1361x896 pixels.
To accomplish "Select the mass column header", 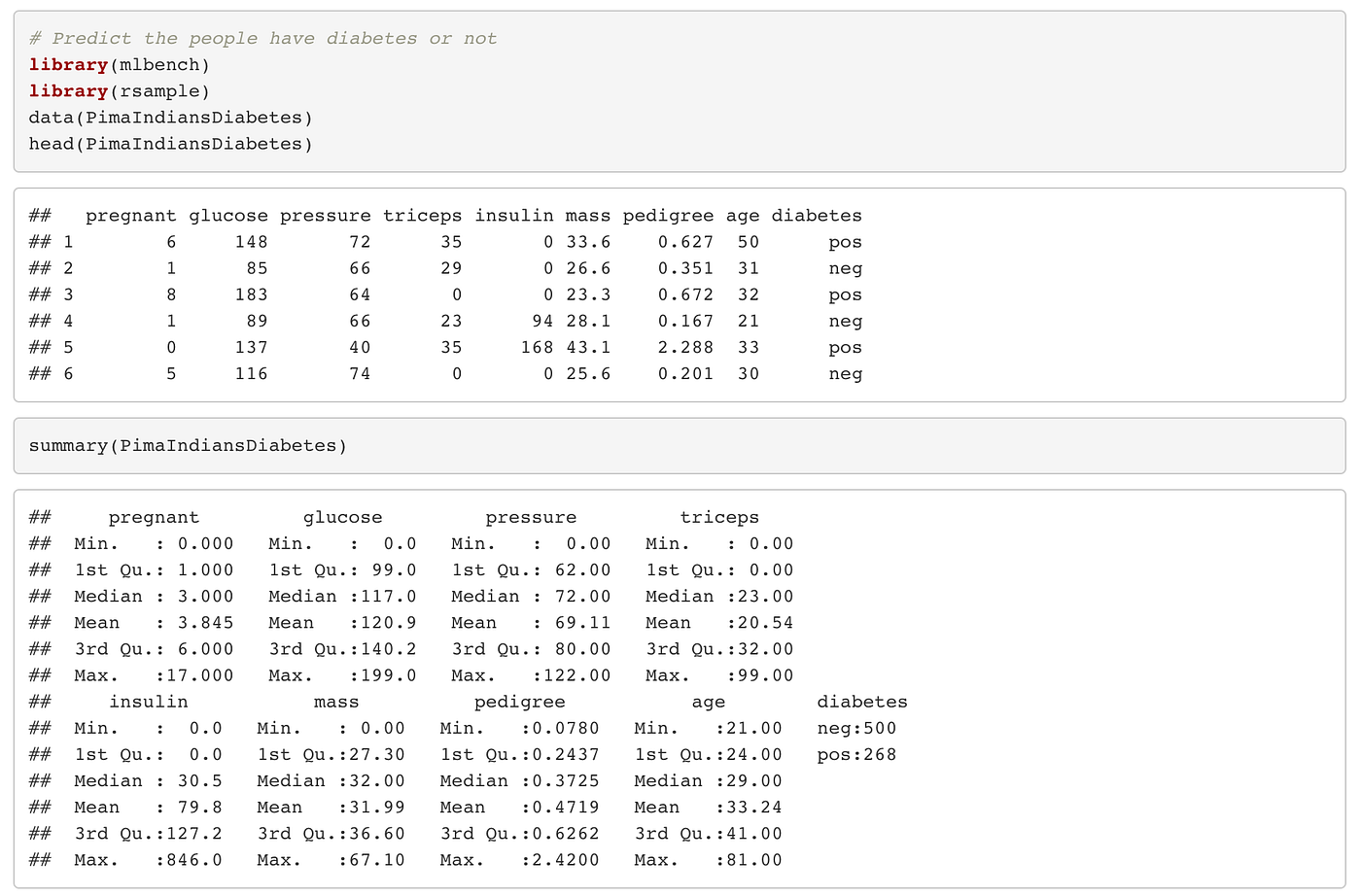I will [587, 215].
